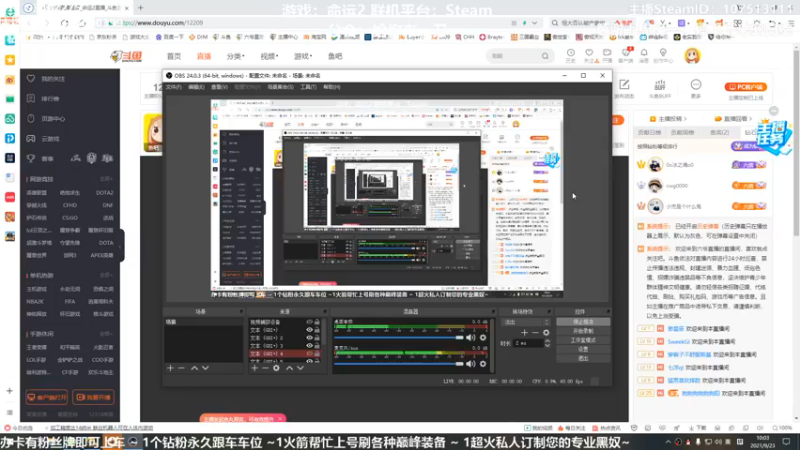The height and width of the screenshot is (450, 800).
Task: Open source properties gear in sources panel
Action: pos(277,368)
